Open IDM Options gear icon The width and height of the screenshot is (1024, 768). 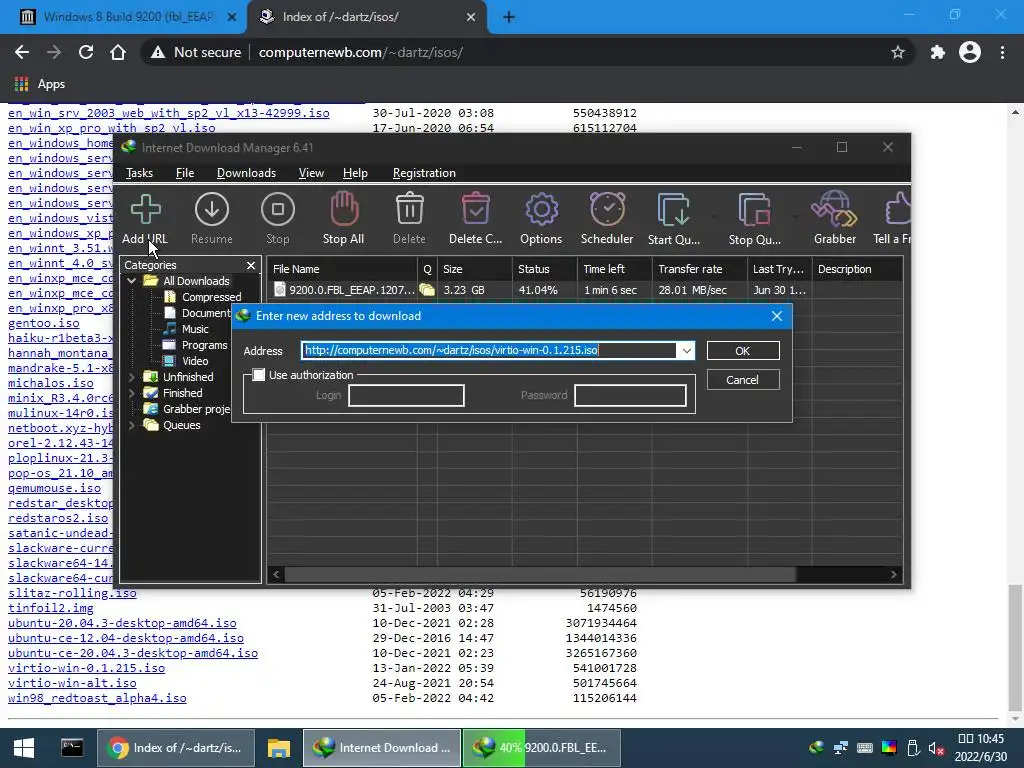[541, 210]
